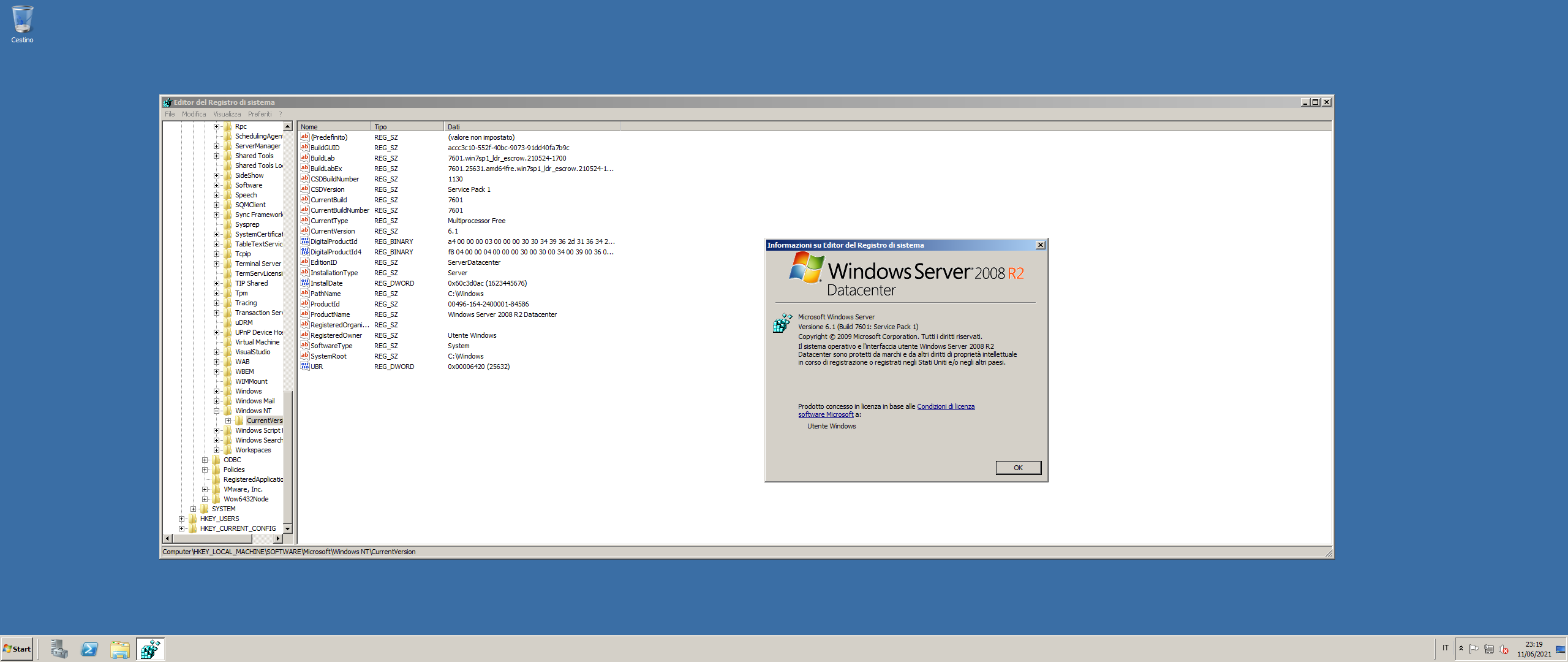Viewport: 1568px width, 662px height.
Task: Expand the CurrentVers subkey node
Action: tap(228, 420)
